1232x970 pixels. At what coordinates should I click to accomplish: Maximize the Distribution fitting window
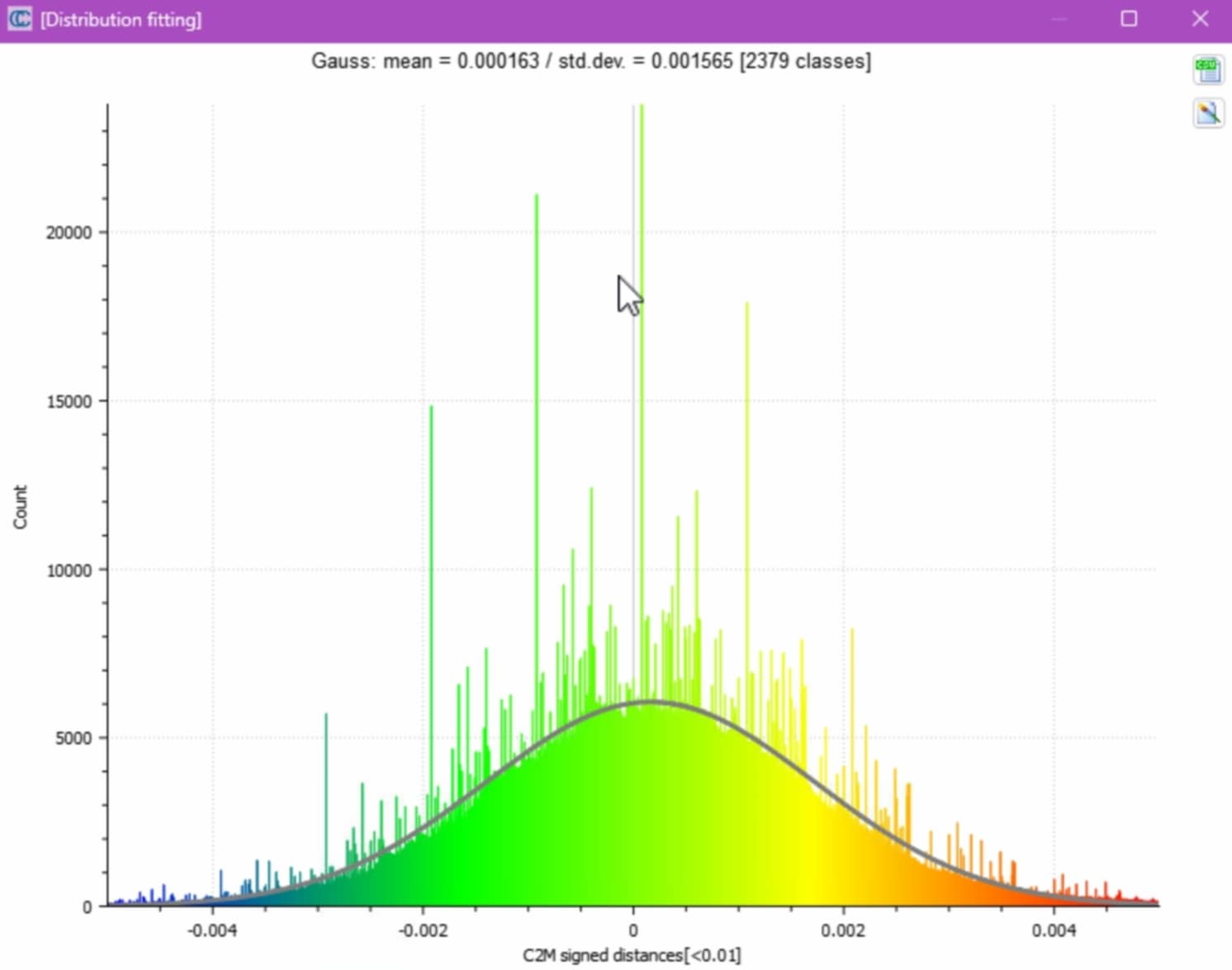click(x=1129, y=19)
